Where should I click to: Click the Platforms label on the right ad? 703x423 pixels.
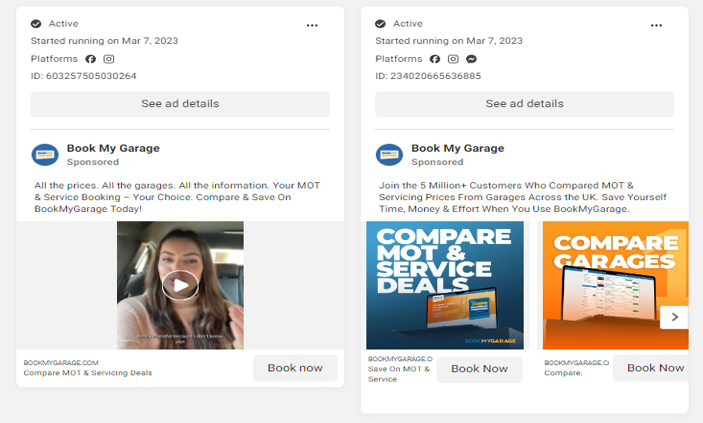399,59
